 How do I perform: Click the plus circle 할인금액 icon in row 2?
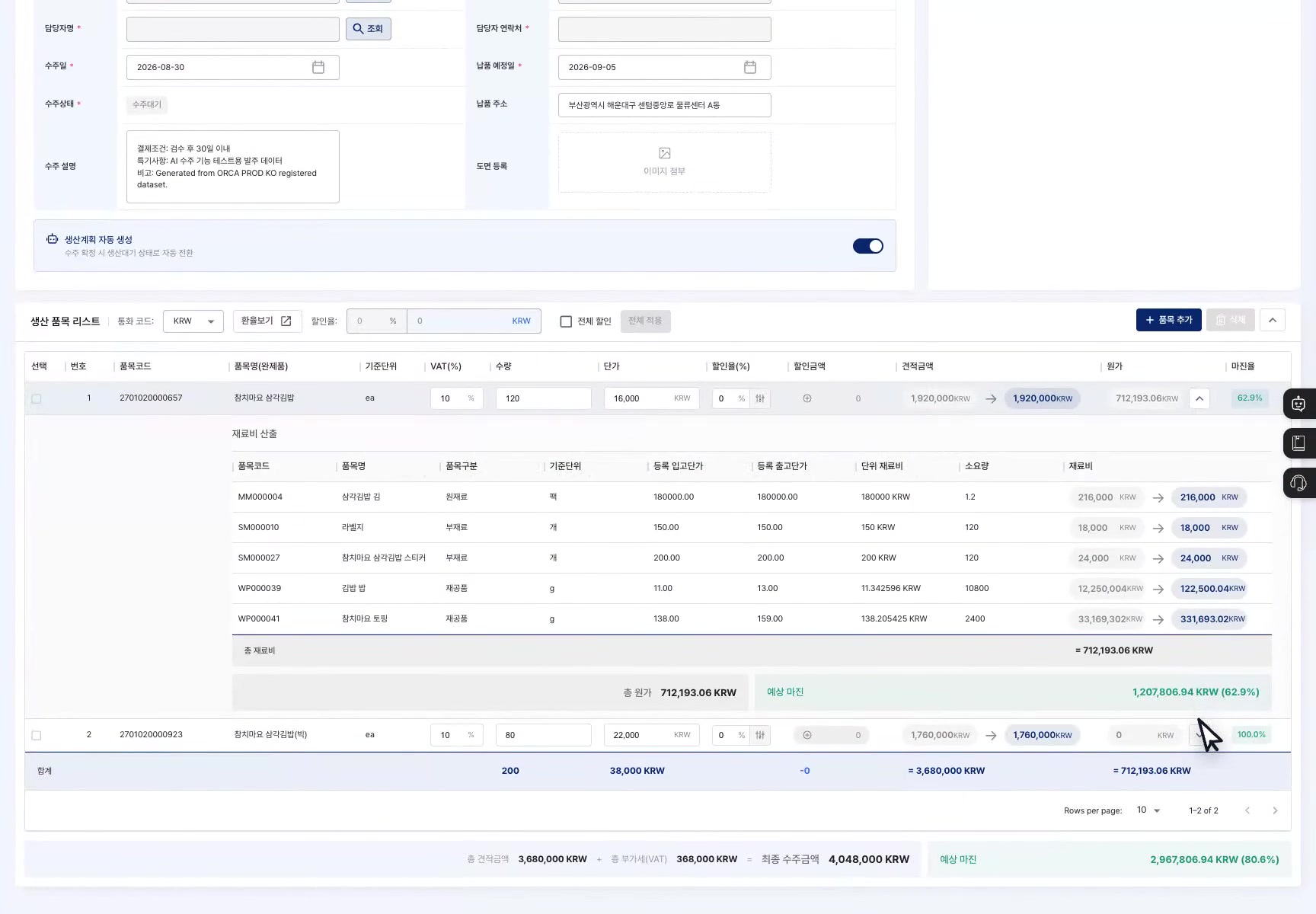(807, 735)
